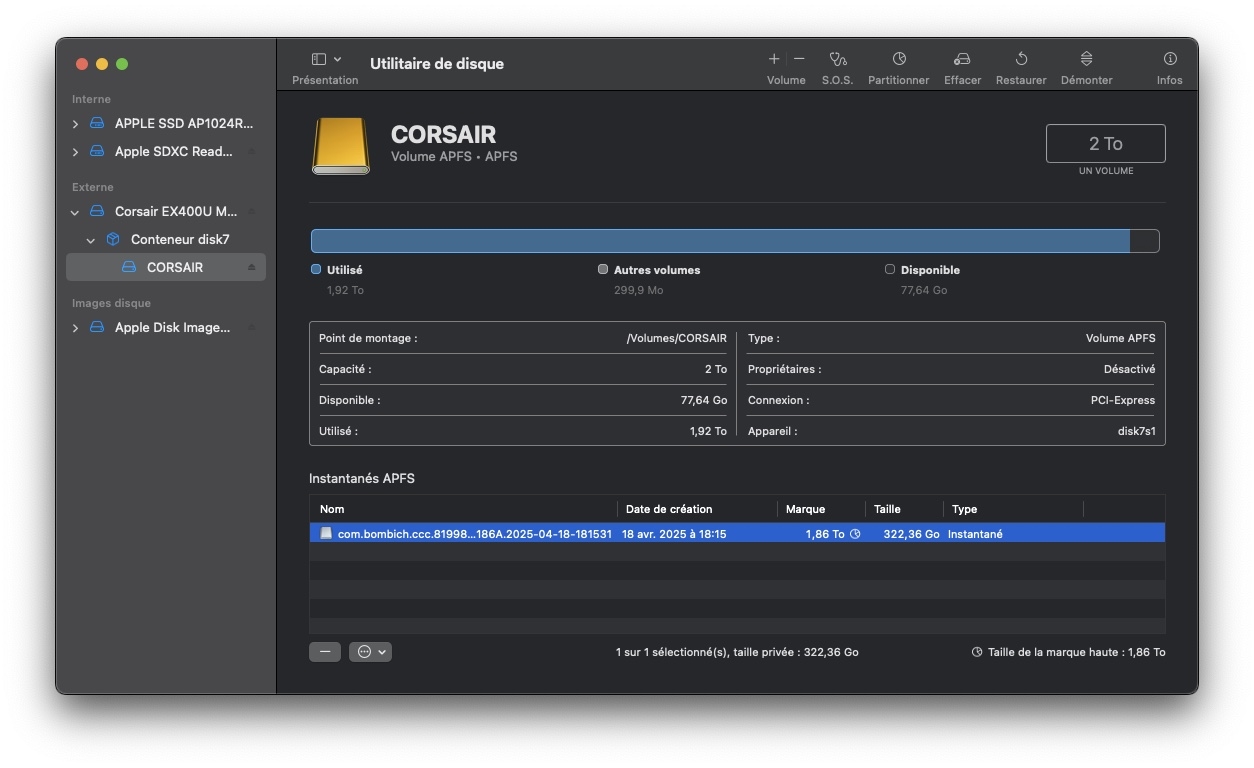Click the blue used storage bar
The width and height of the screenshot is (1254, 768).
pos(720,241)
